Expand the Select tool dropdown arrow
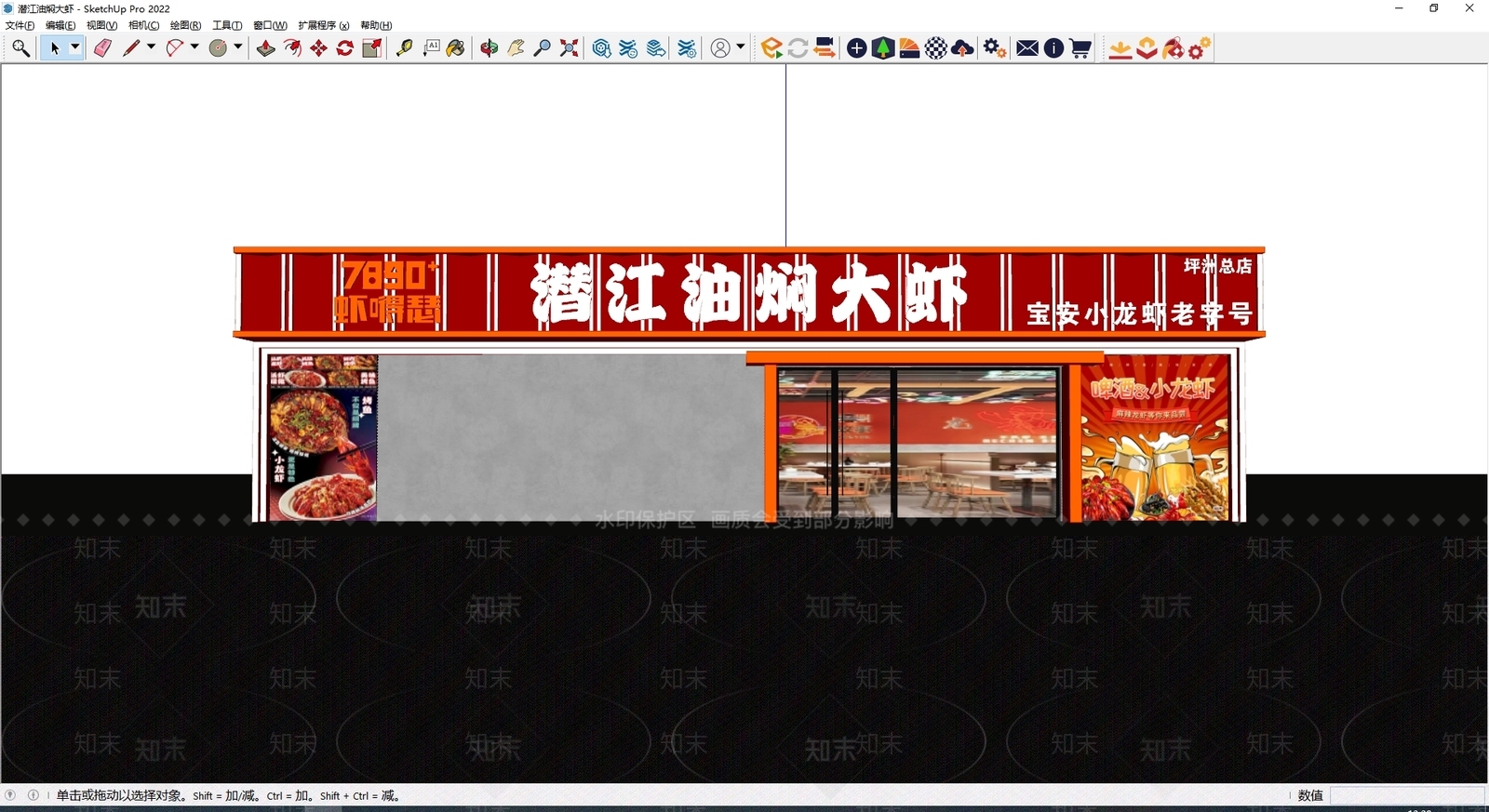The height and width of the screenshot is (812, 1489). point(75,48)
